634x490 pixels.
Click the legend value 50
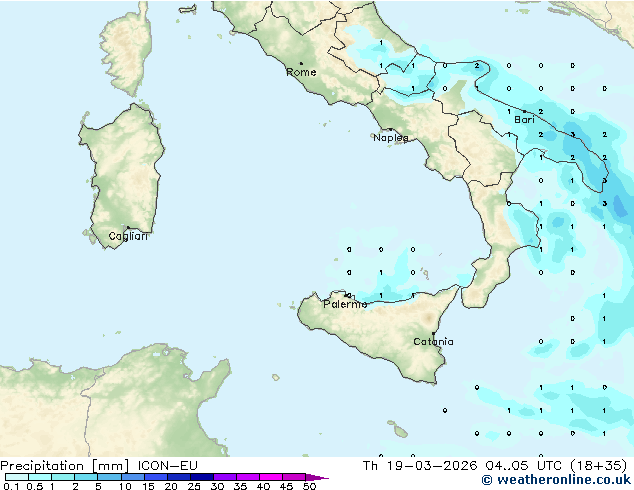(310, 486)
